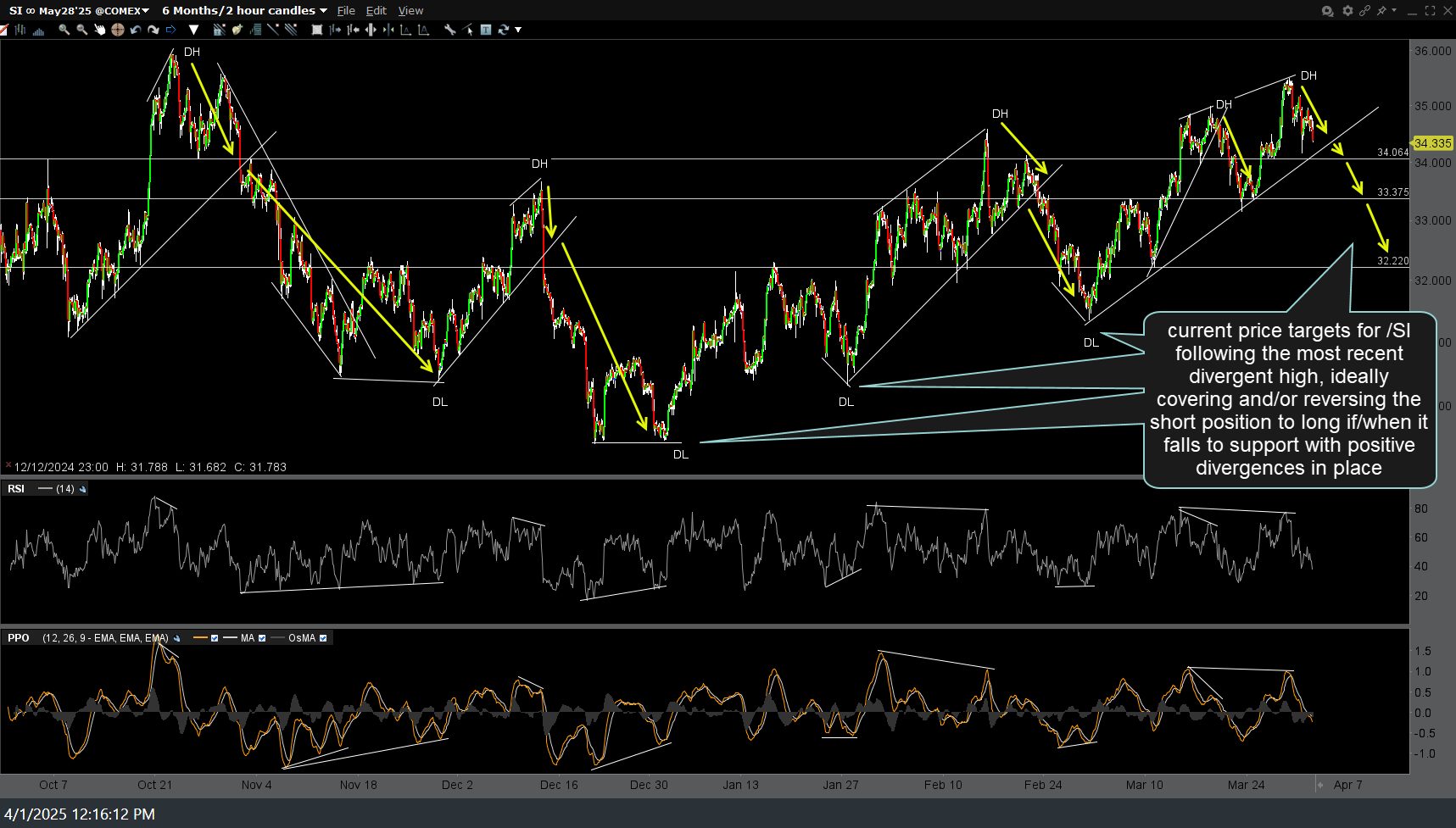Open chart settings gear icon
Viewport: 1456px width, 828px height.
coord(1347,11)
